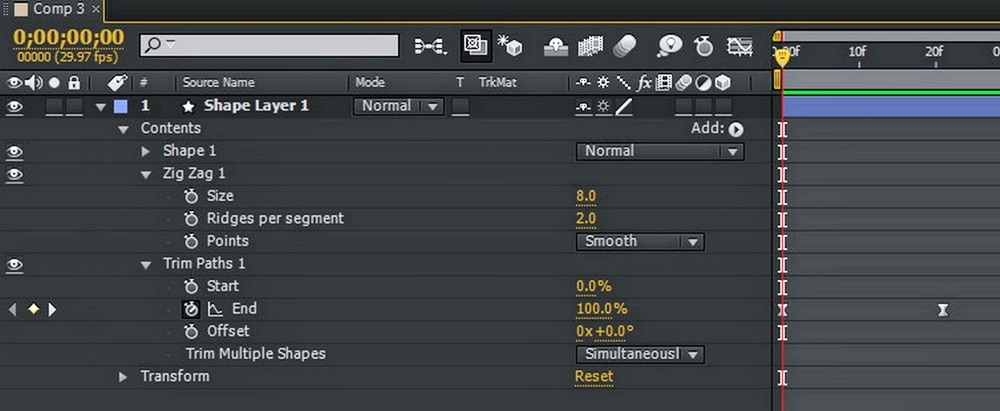Click the label color swatch of Shape Layer 1

coord(120,107)
